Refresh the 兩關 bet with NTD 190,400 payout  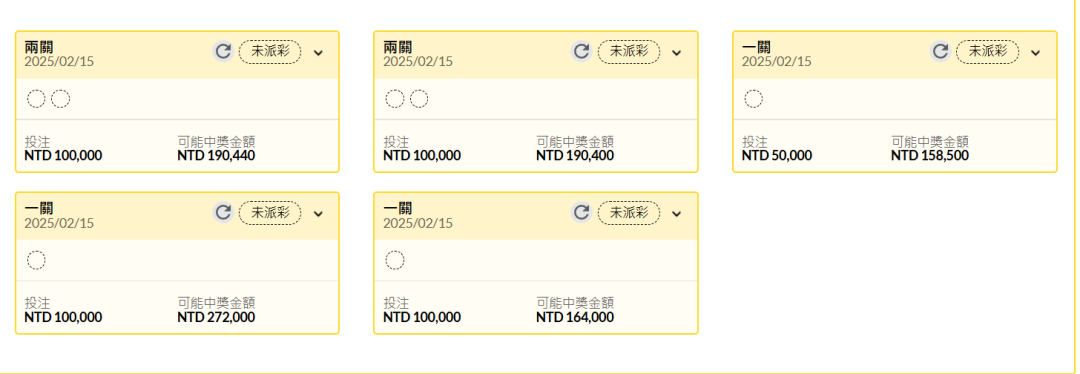click(582, 52)
